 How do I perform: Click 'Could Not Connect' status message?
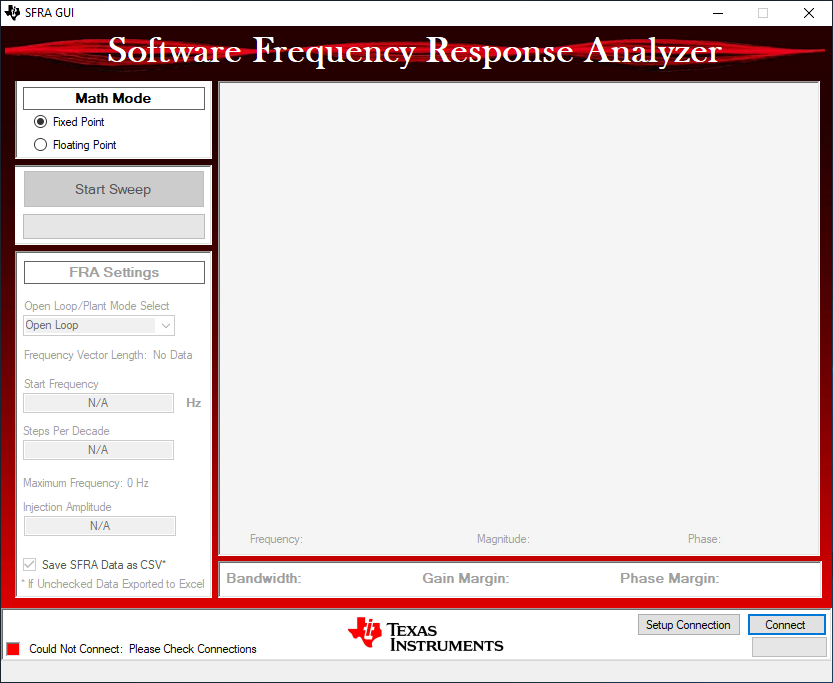coord(143,649)
